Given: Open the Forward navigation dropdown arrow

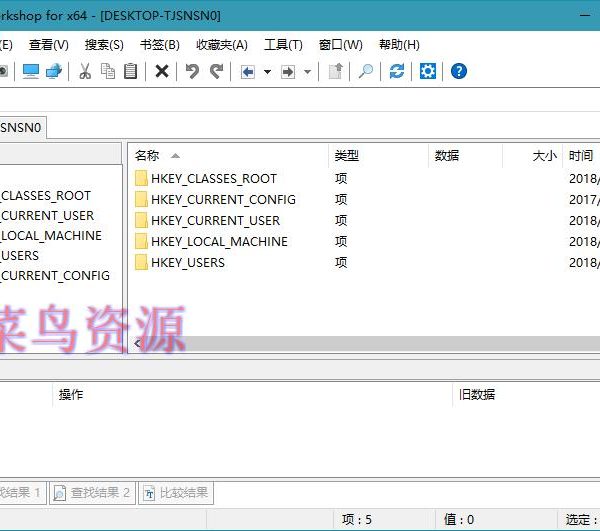Looking at the screenshot, I should coord(307,72).
